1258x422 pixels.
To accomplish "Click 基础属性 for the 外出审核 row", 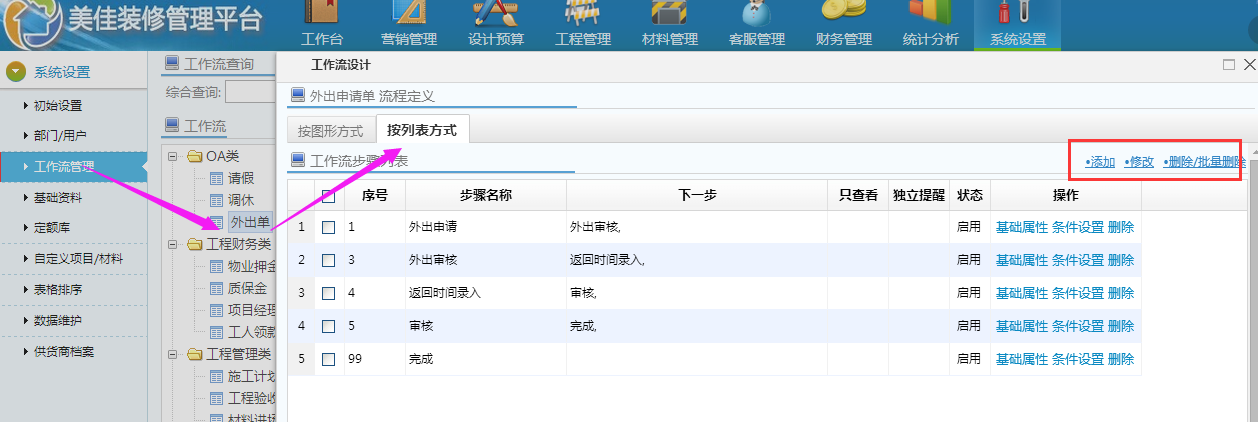I will click(x=1021, y=260).
